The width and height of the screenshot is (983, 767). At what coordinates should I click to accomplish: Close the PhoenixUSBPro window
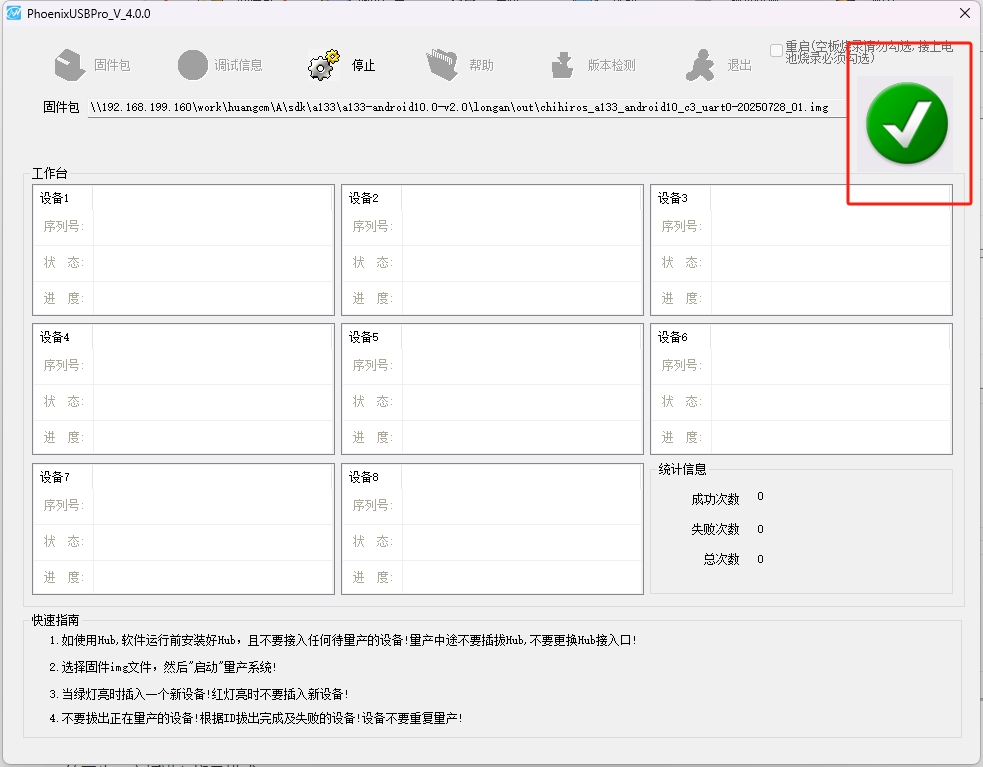point(964,14)
